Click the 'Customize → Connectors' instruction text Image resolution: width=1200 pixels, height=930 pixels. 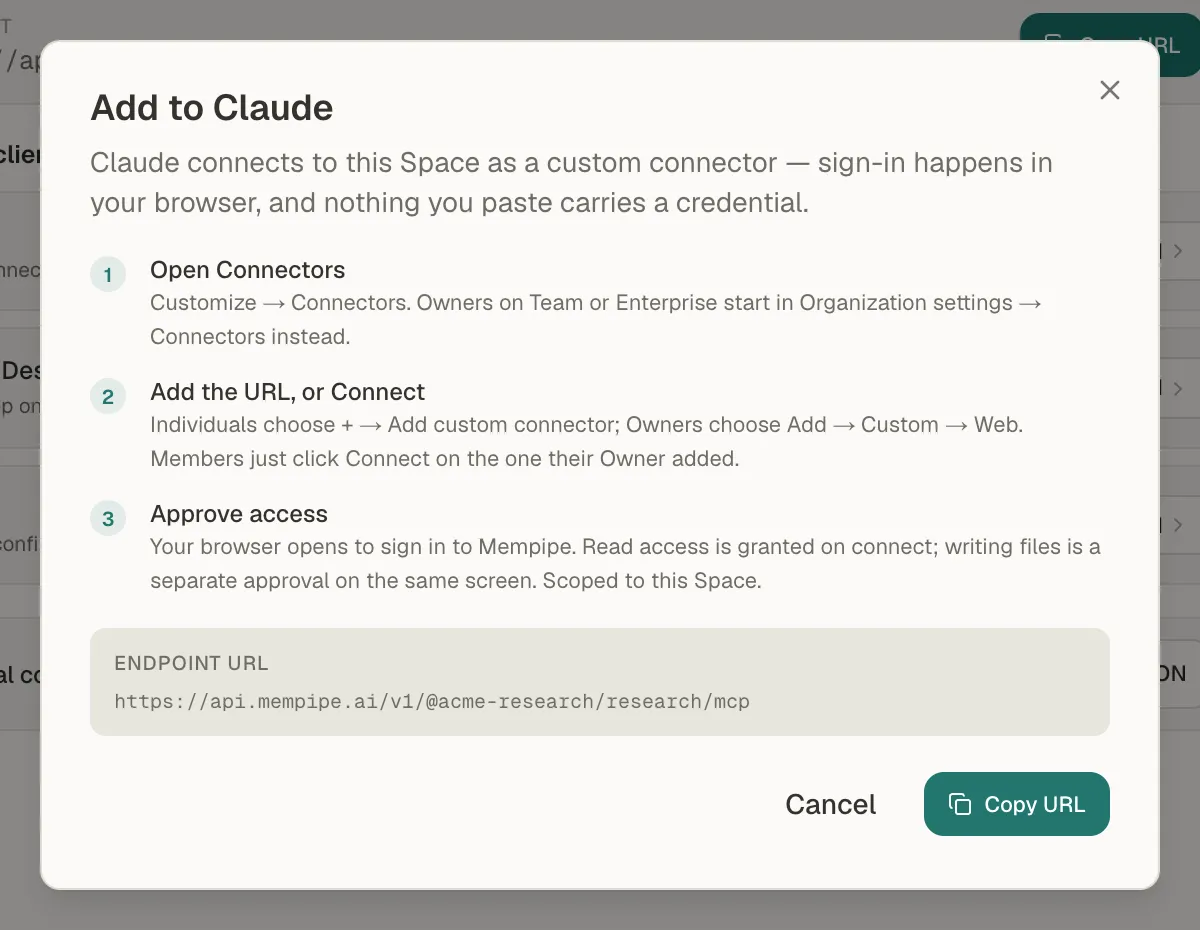(x=596, y=319)
